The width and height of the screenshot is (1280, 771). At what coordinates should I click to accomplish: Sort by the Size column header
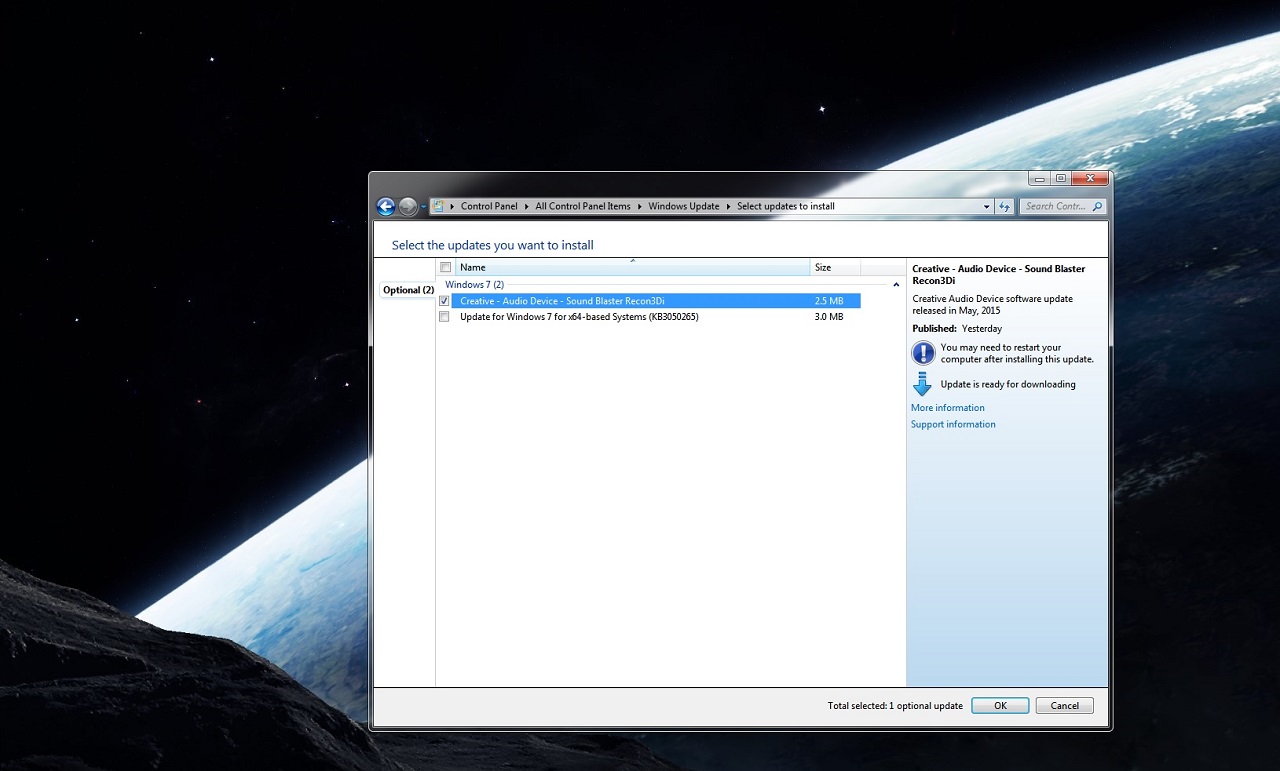[835, 267]
